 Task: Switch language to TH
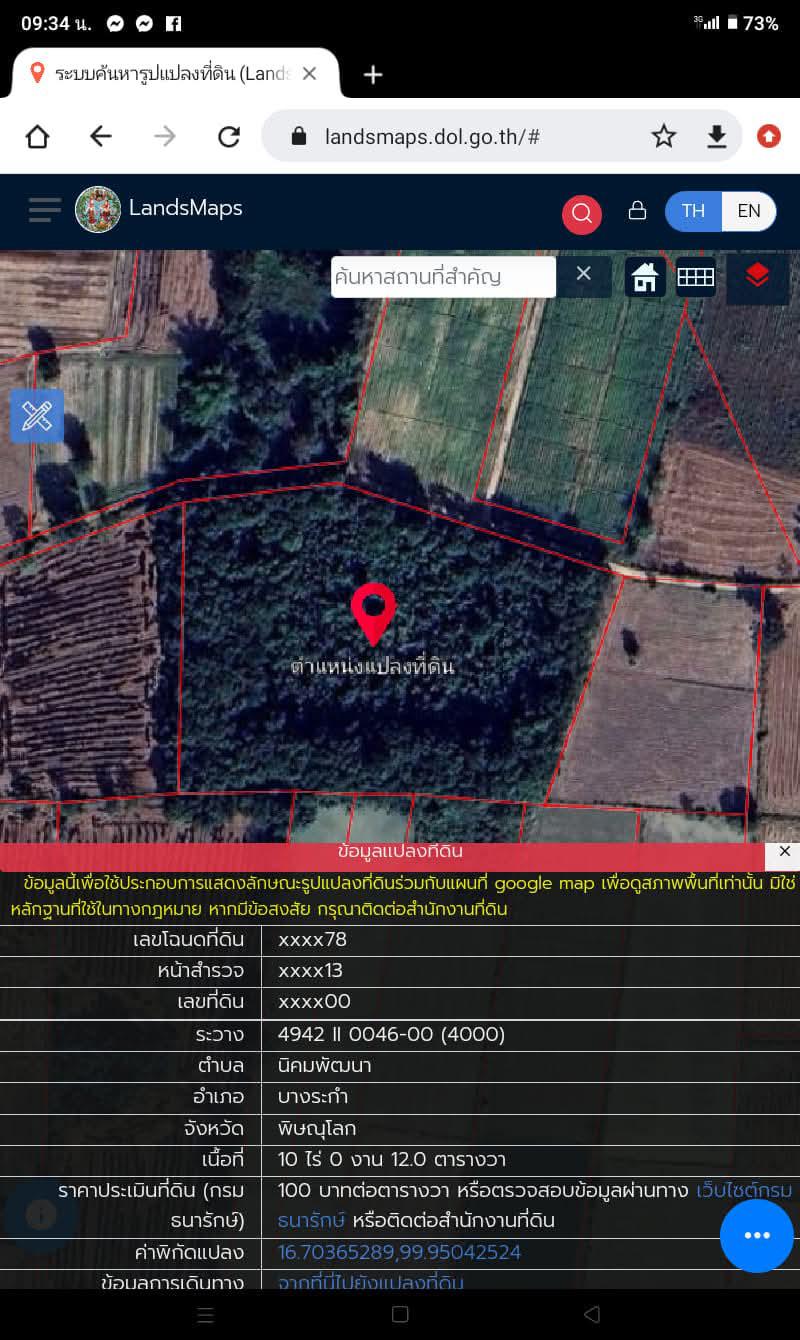[x=693, y=211]
